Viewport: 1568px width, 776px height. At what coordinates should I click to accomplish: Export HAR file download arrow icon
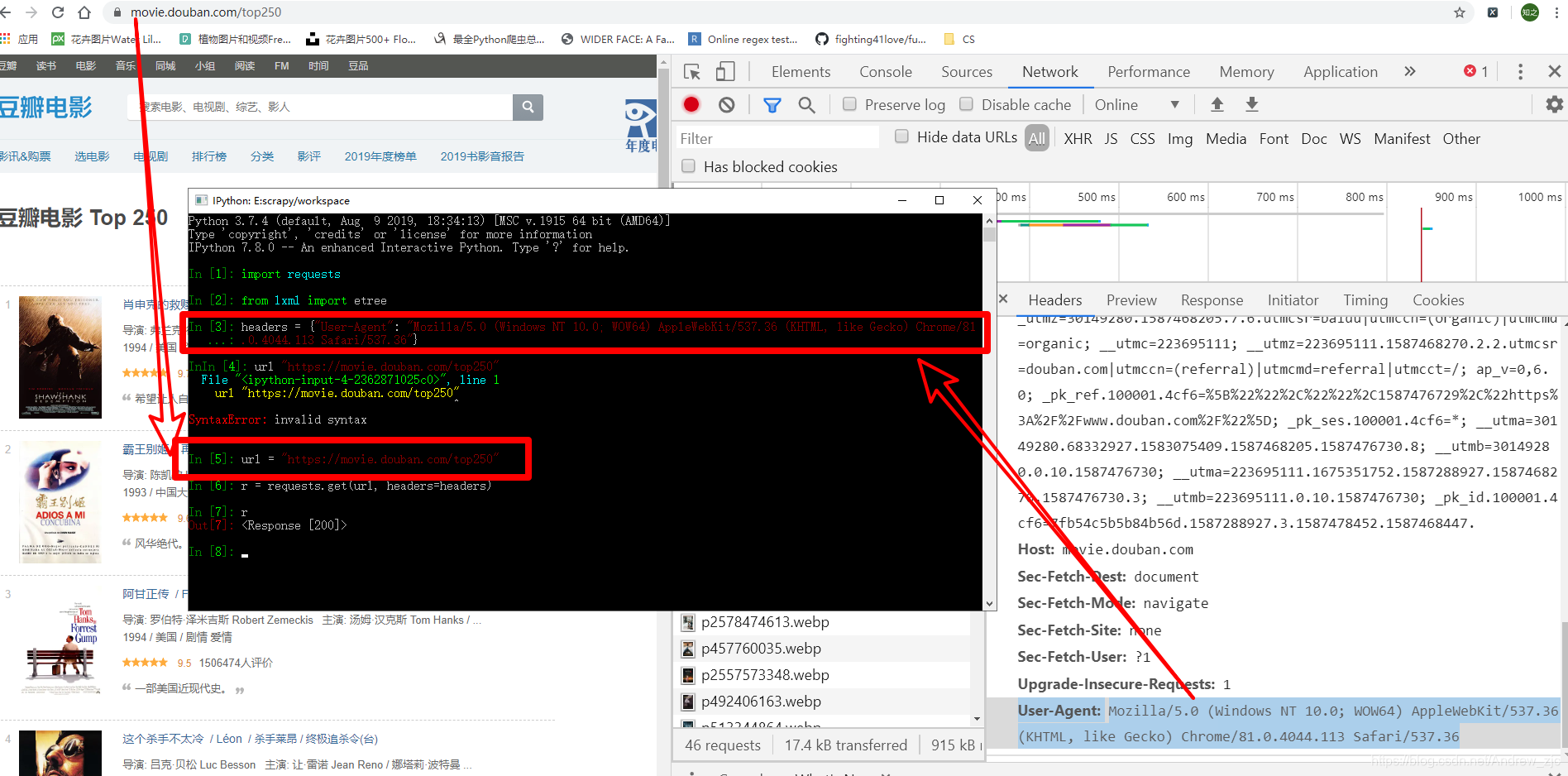1252,104
